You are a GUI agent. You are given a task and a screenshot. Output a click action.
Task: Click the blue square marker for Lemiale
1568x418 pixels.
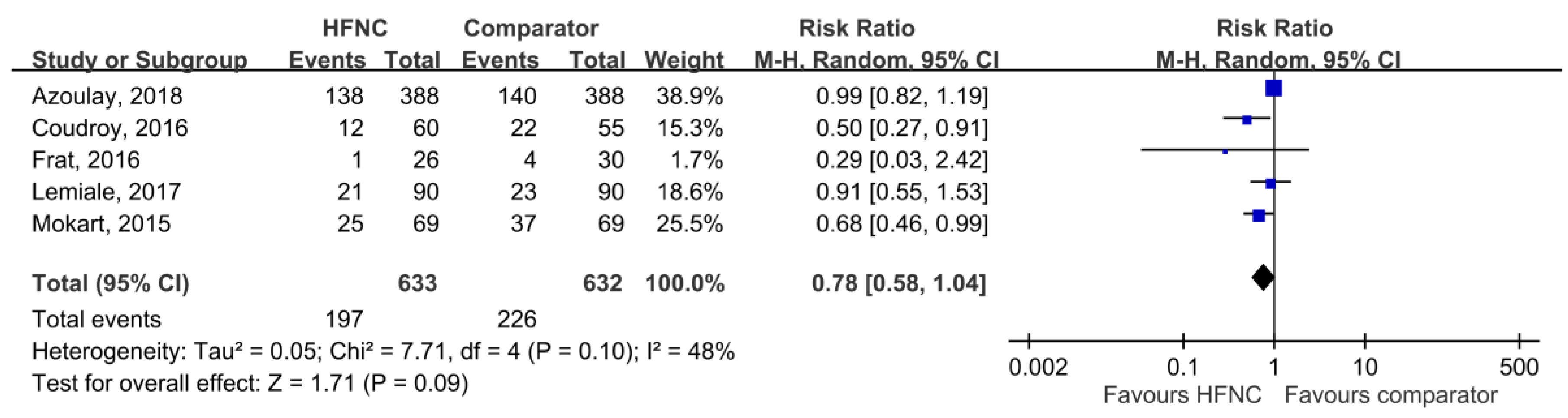[x=1270, y=184]
